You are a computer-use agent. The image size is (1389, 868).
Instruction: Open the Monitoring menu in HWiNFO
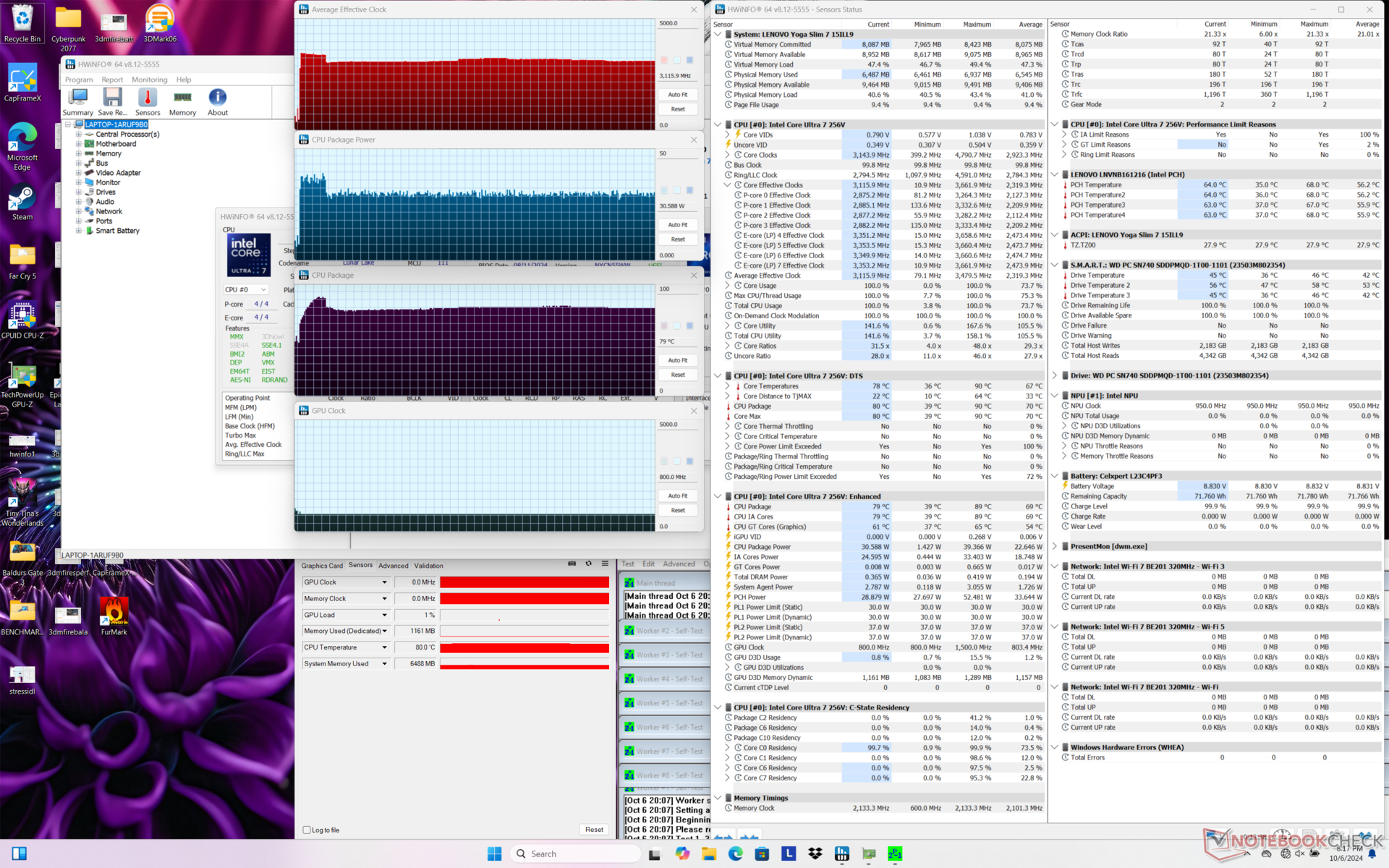click(149, 80)
